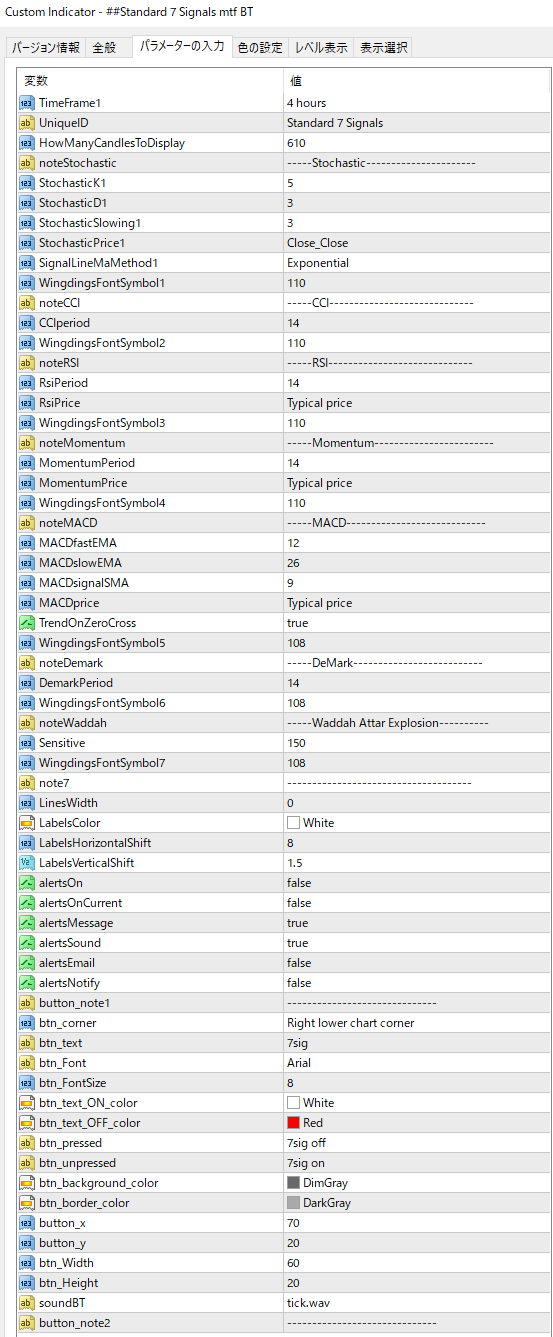The height and width of the screenshot is (1337, 553).
Task: Open the SignalLineMaMethod1 Exponential dropdown
Action: (415, 263)
